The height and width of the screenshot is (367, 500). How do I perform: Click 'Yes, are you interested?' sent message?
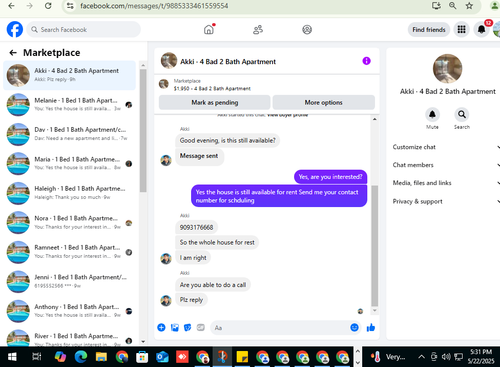330,177
